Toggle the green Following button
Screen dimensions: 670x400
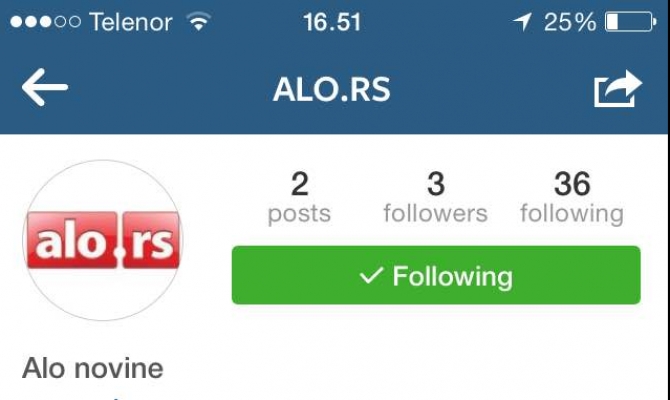click(x=436, y=275)
